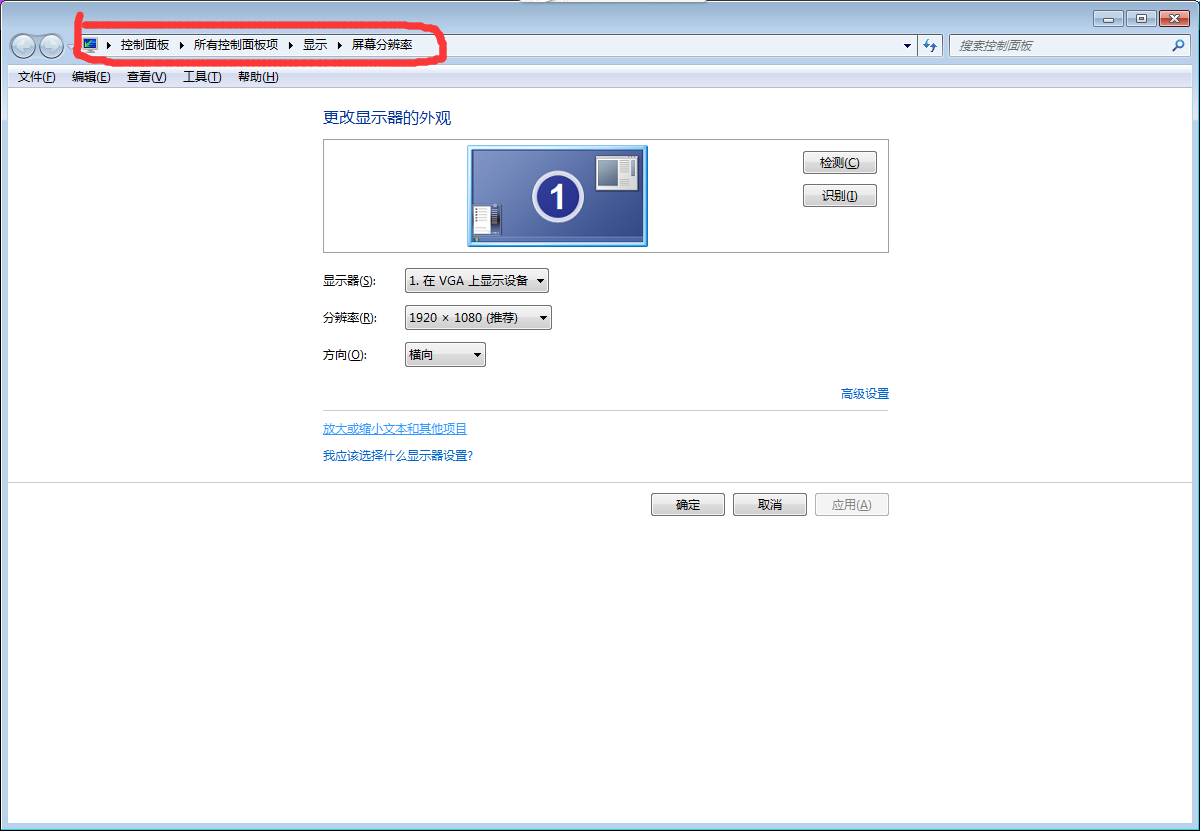Click the monitor preview labeled 1

tap(557, 195)
